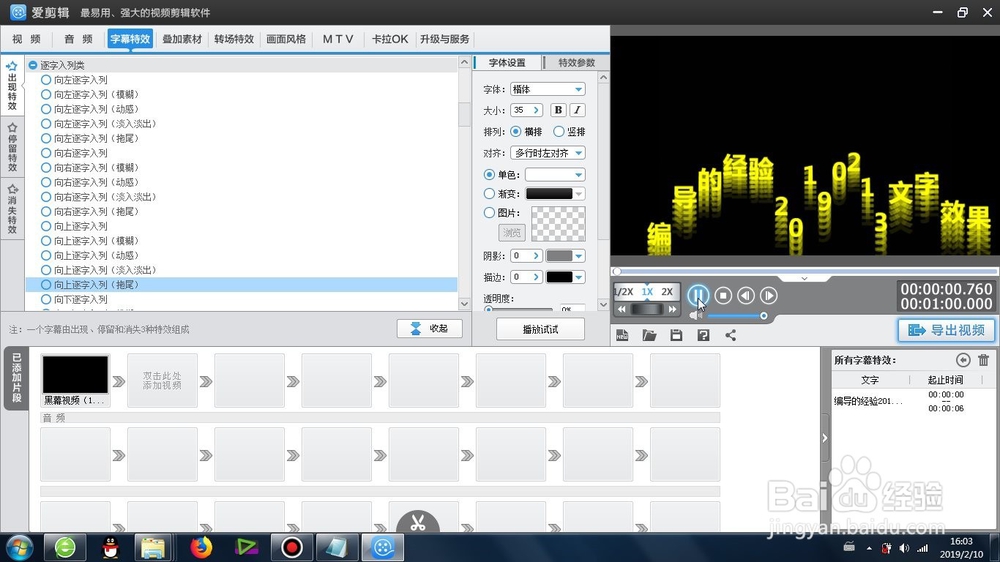1000x562 pixels.
Task: Open the 特效参数 settings tab
Action: (577, 63)
